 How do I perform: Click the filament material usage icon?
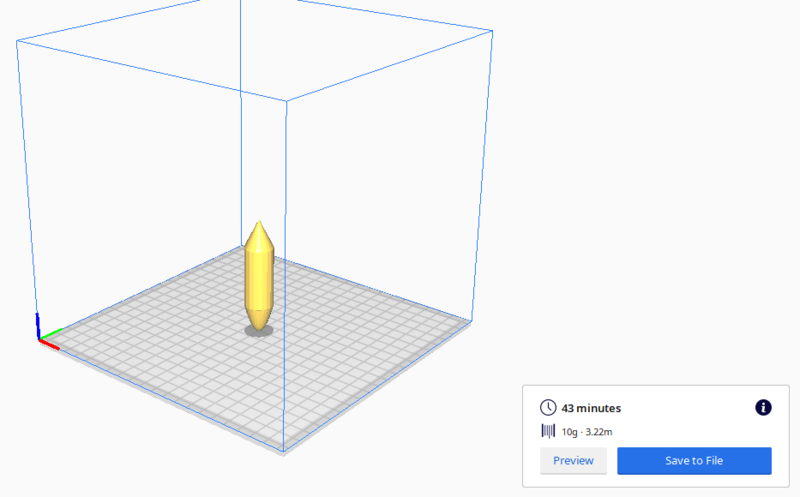coord(548,431)
